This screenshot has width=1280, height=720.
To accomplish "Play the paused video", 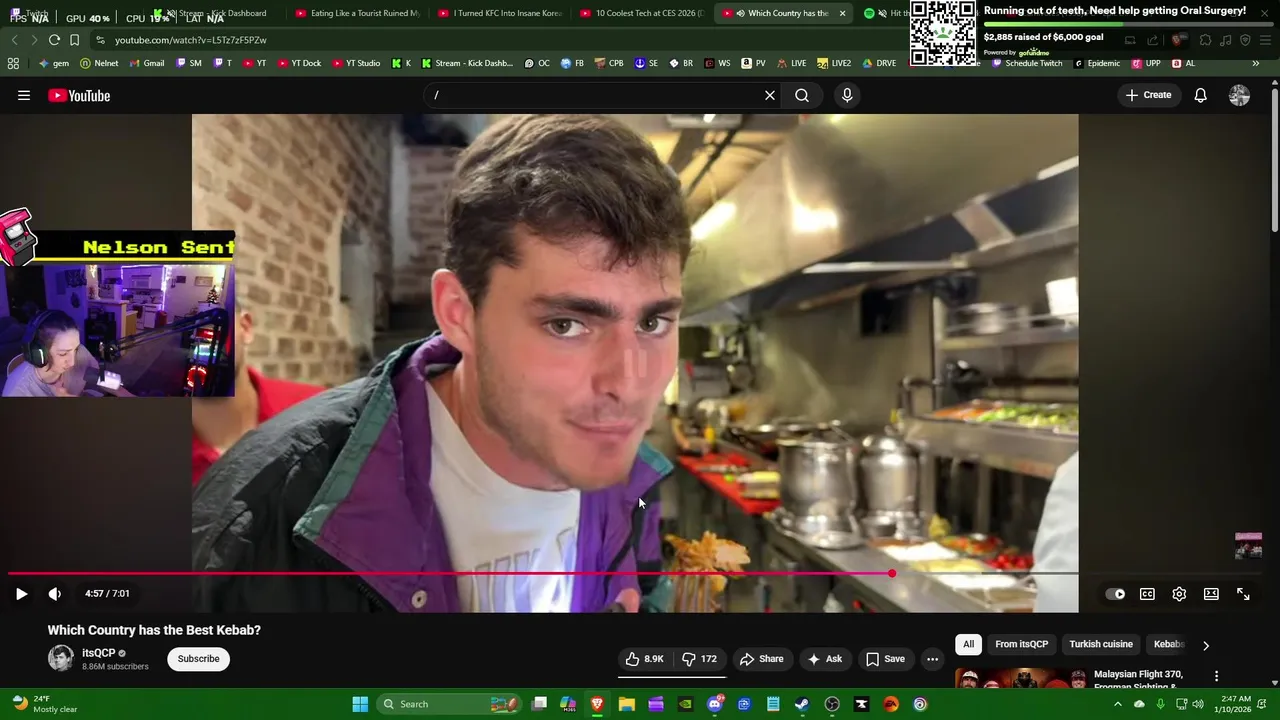I will [x=21, y=594].
